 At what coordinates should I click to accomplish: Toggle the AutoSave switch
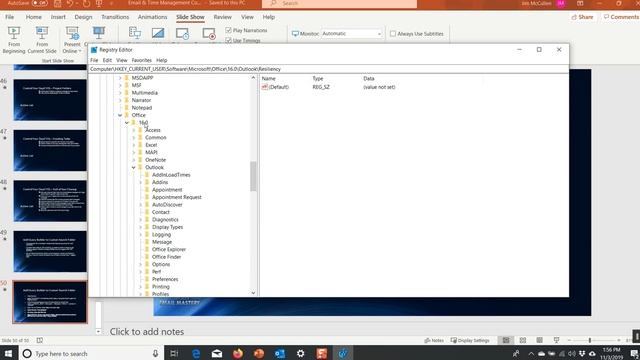tap(40, 3)
